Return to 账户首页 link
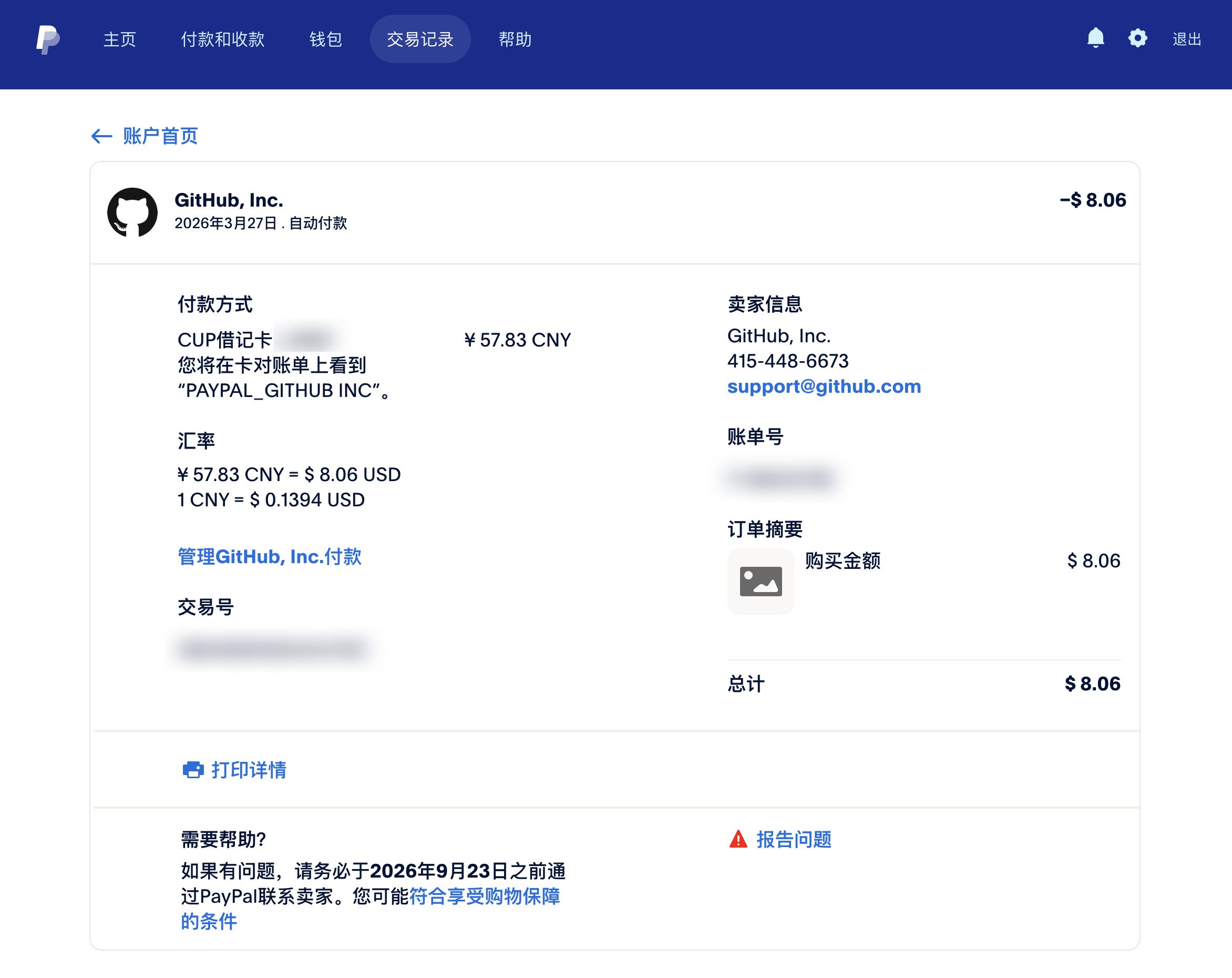1232x978 pixels. pos(160,136)
